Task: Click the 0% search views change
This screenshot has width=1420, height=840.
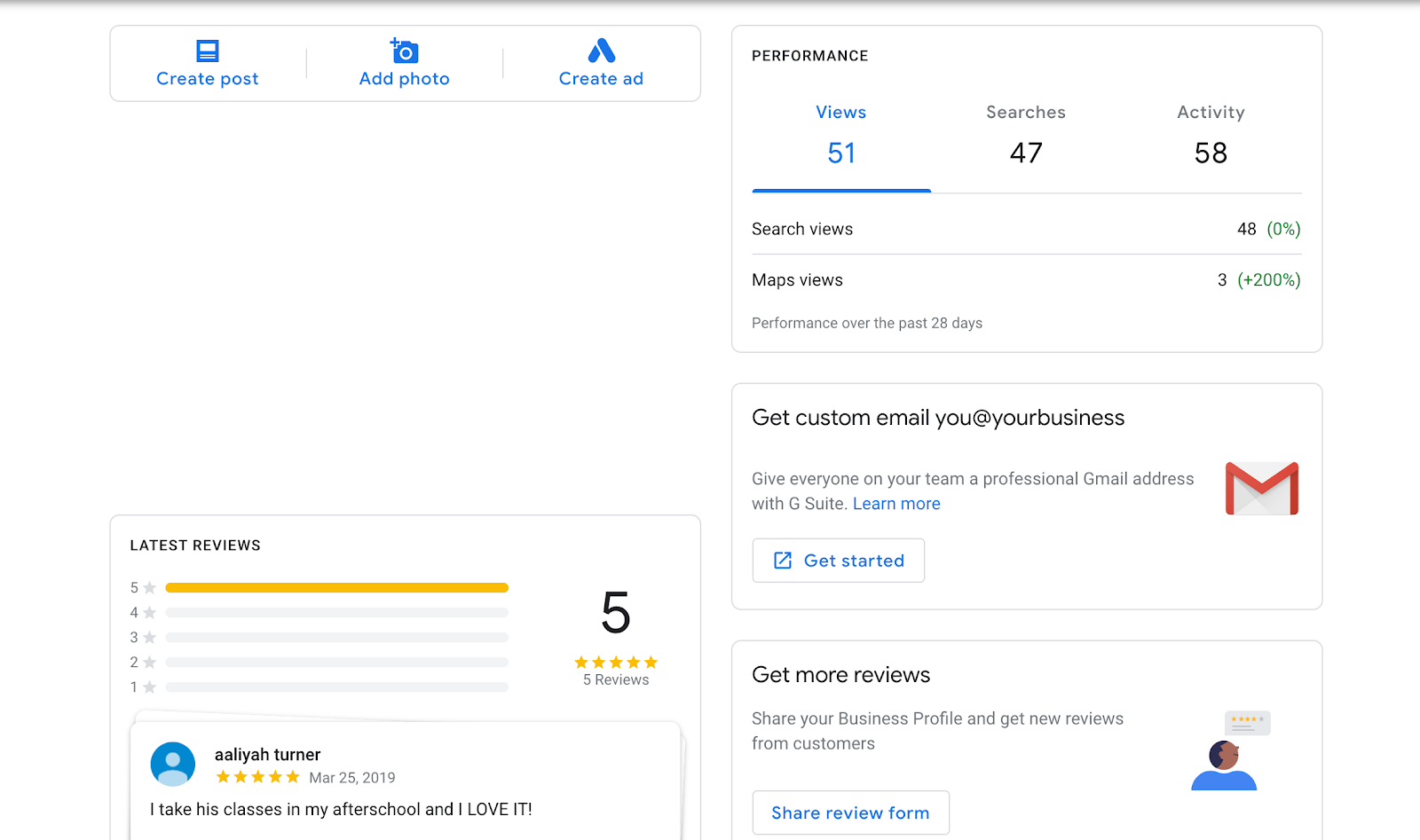Action: pyautogui.click(x=1284, y=229)
